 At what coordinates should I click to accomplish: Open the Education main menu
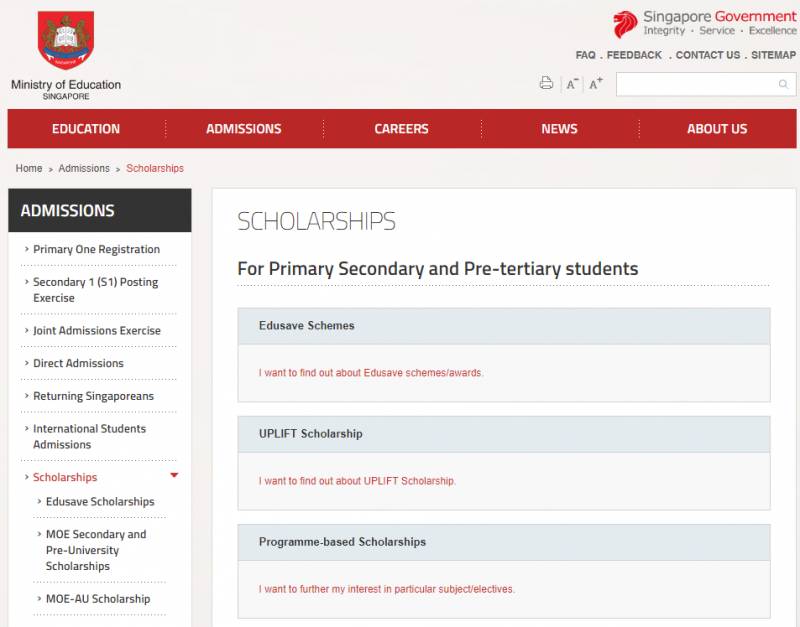86,129
